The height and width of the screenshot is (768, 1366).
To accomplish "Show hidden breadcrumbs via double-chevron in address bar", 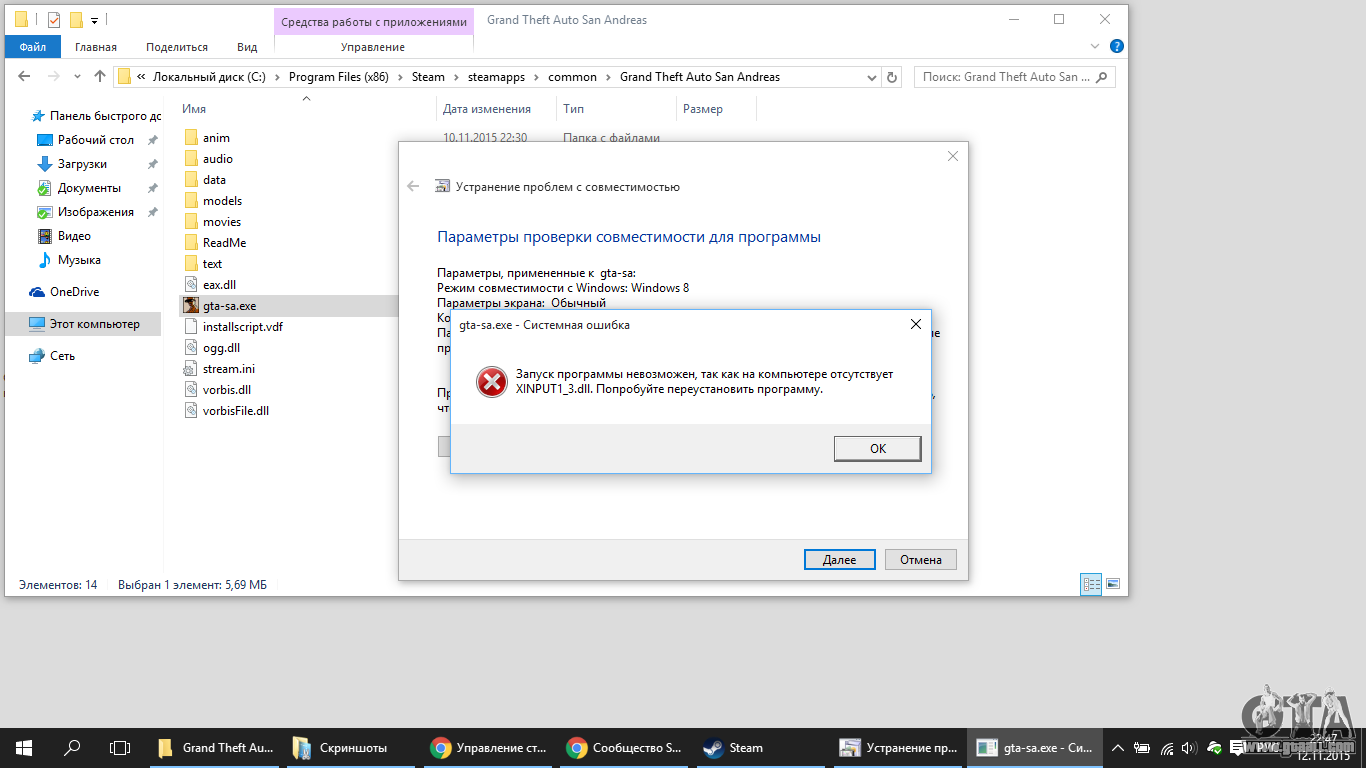I will (141, 77).
